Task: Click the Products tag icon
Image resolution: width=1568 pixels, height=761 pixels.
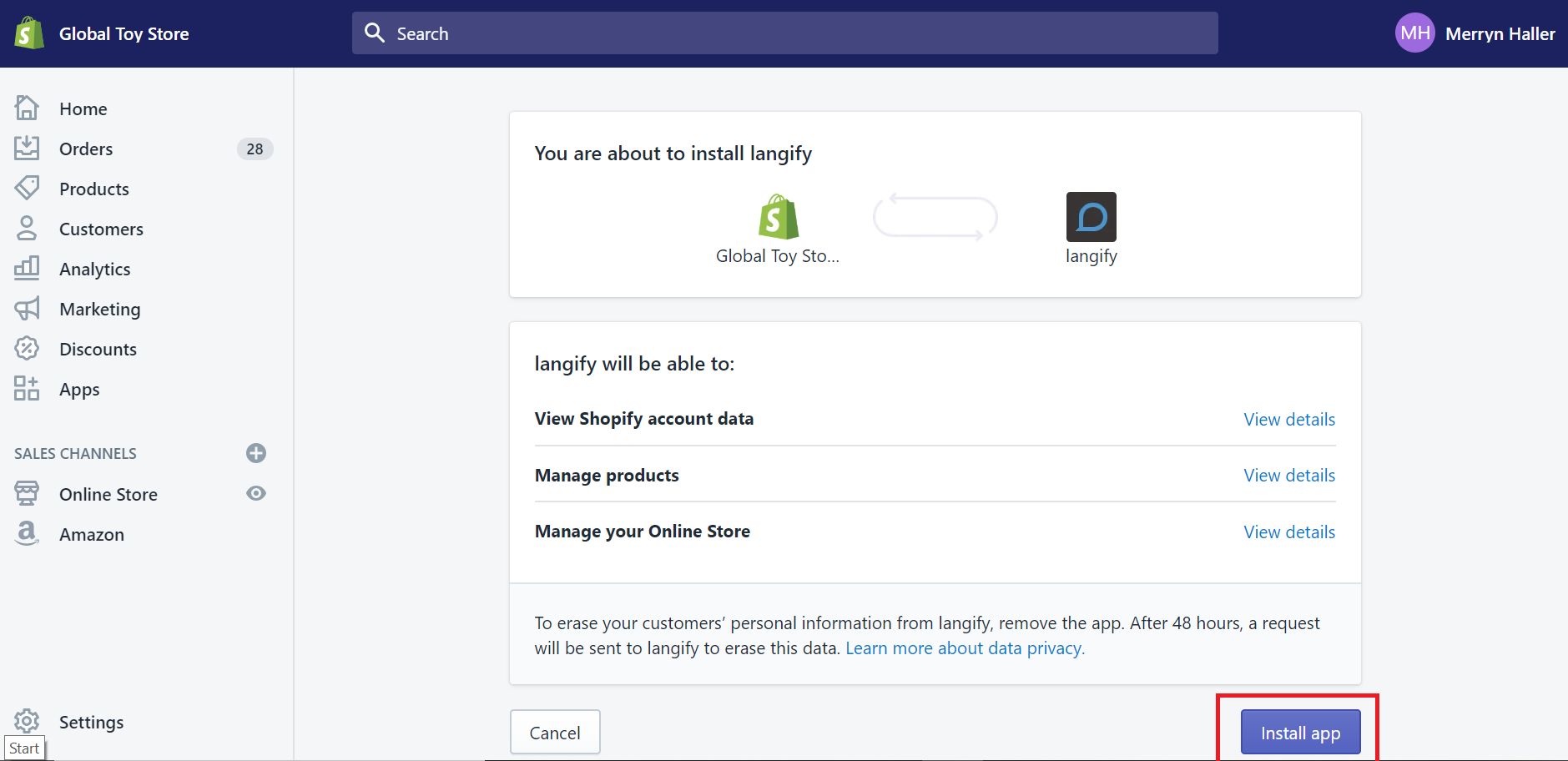Action: tap(27, 188)
